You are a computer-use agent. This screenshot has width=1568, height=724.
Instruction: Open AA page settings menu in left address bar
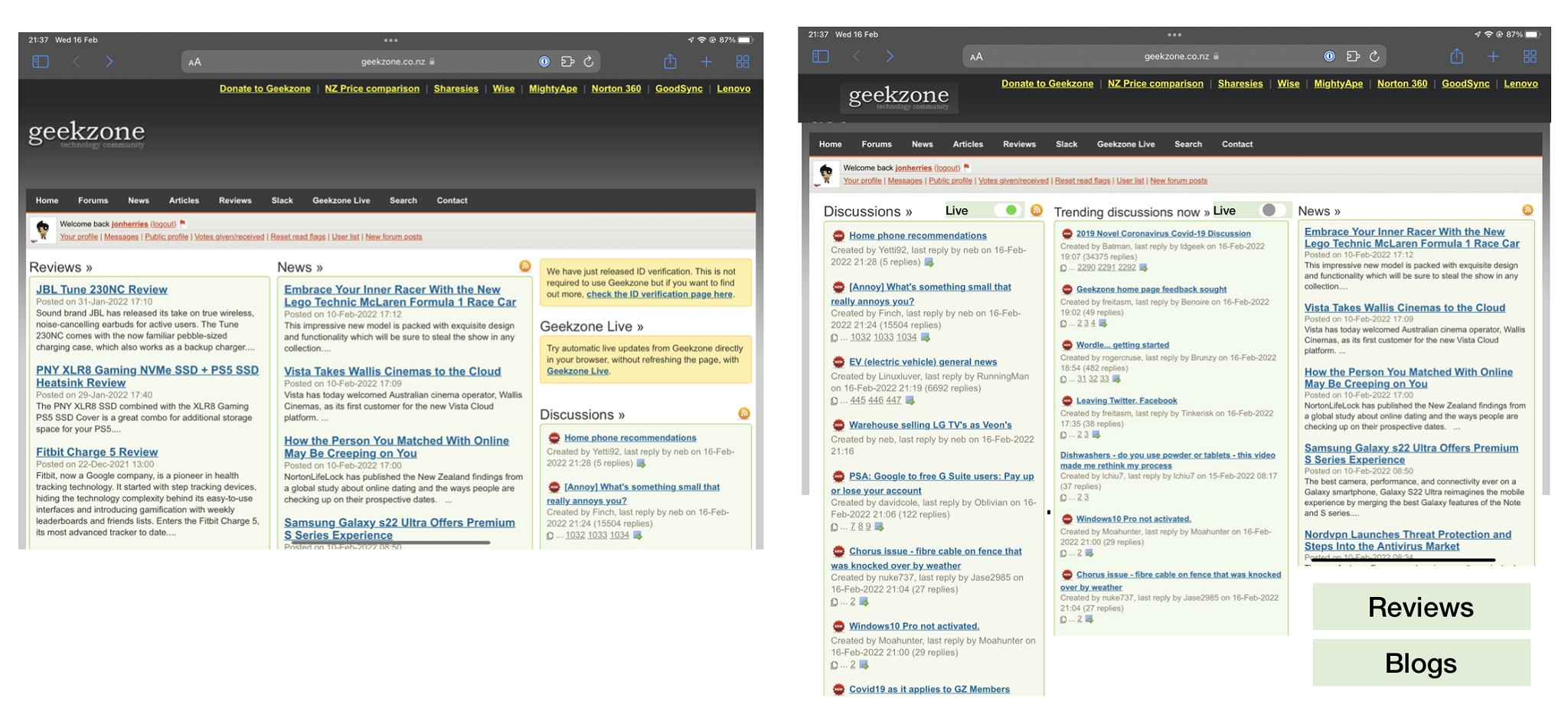(x=195, y=62)
